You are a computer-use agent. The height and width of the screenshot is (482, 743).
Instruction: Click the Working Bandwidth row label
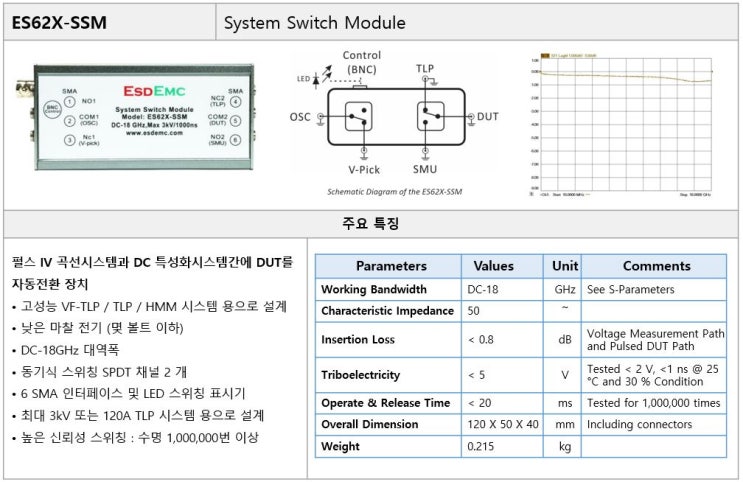click(x=374, y=289)
